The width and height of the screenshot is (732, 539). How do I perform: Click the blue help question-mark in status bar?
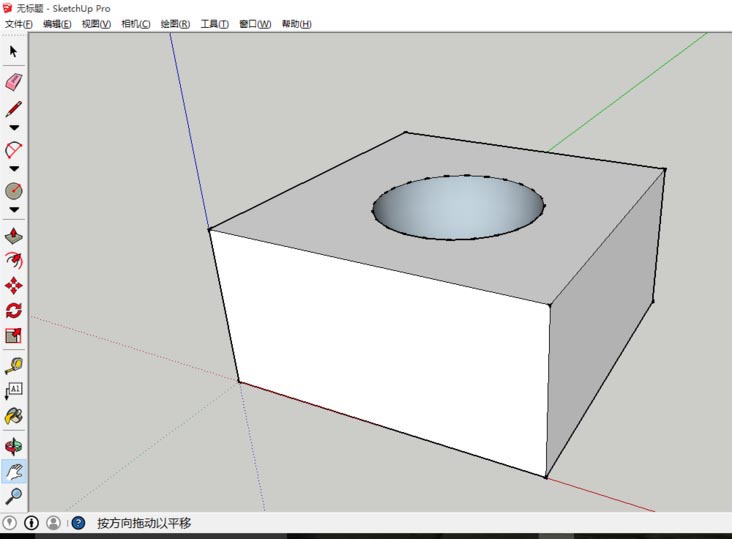pos(78,523)
